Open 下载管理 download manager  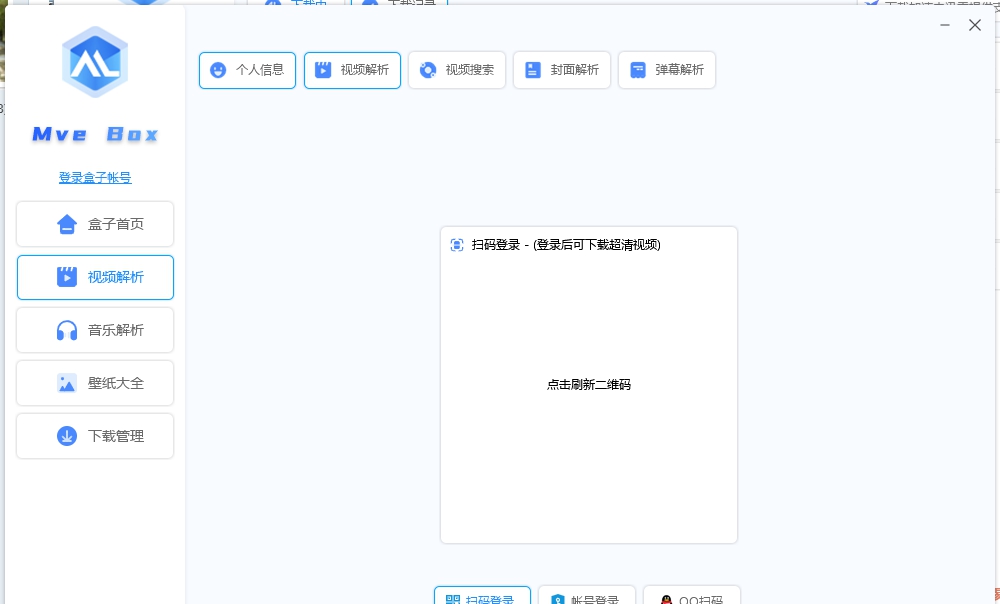pyautogui.click(x=95, y=436)
